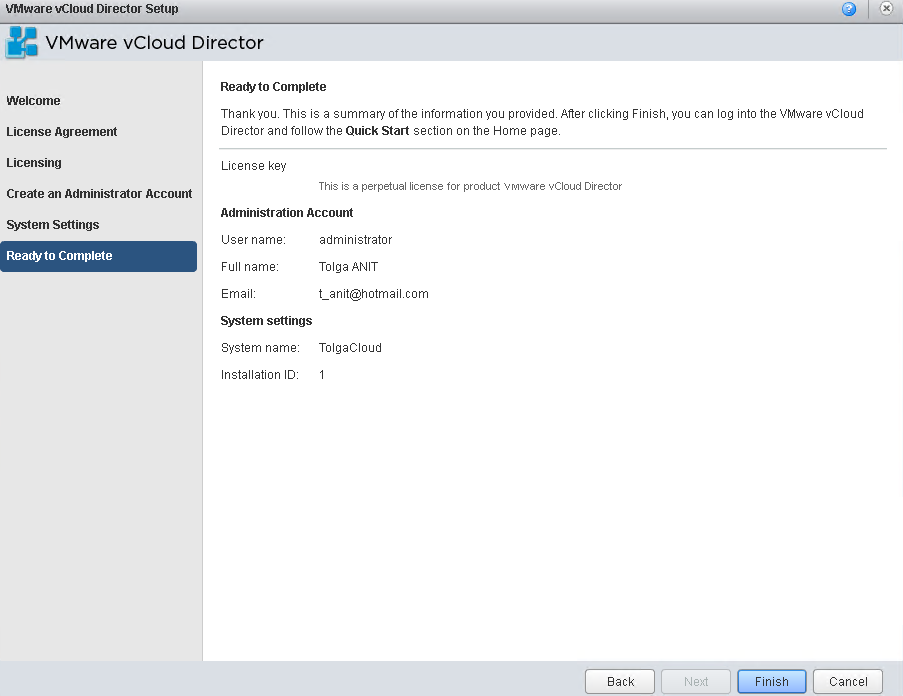Viewport: 903px width, 696px height.
Task: Open Create an Administrator Account step
Action: click(99, 194)
